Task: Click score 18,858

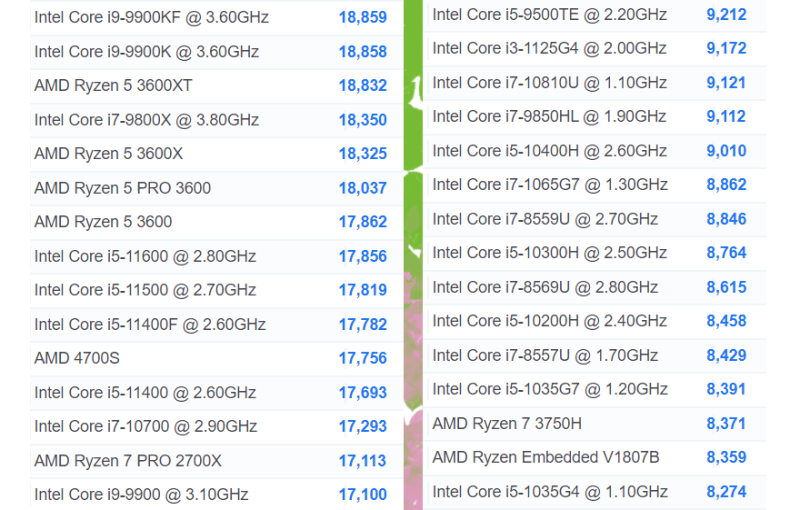Action: [363, 52]
